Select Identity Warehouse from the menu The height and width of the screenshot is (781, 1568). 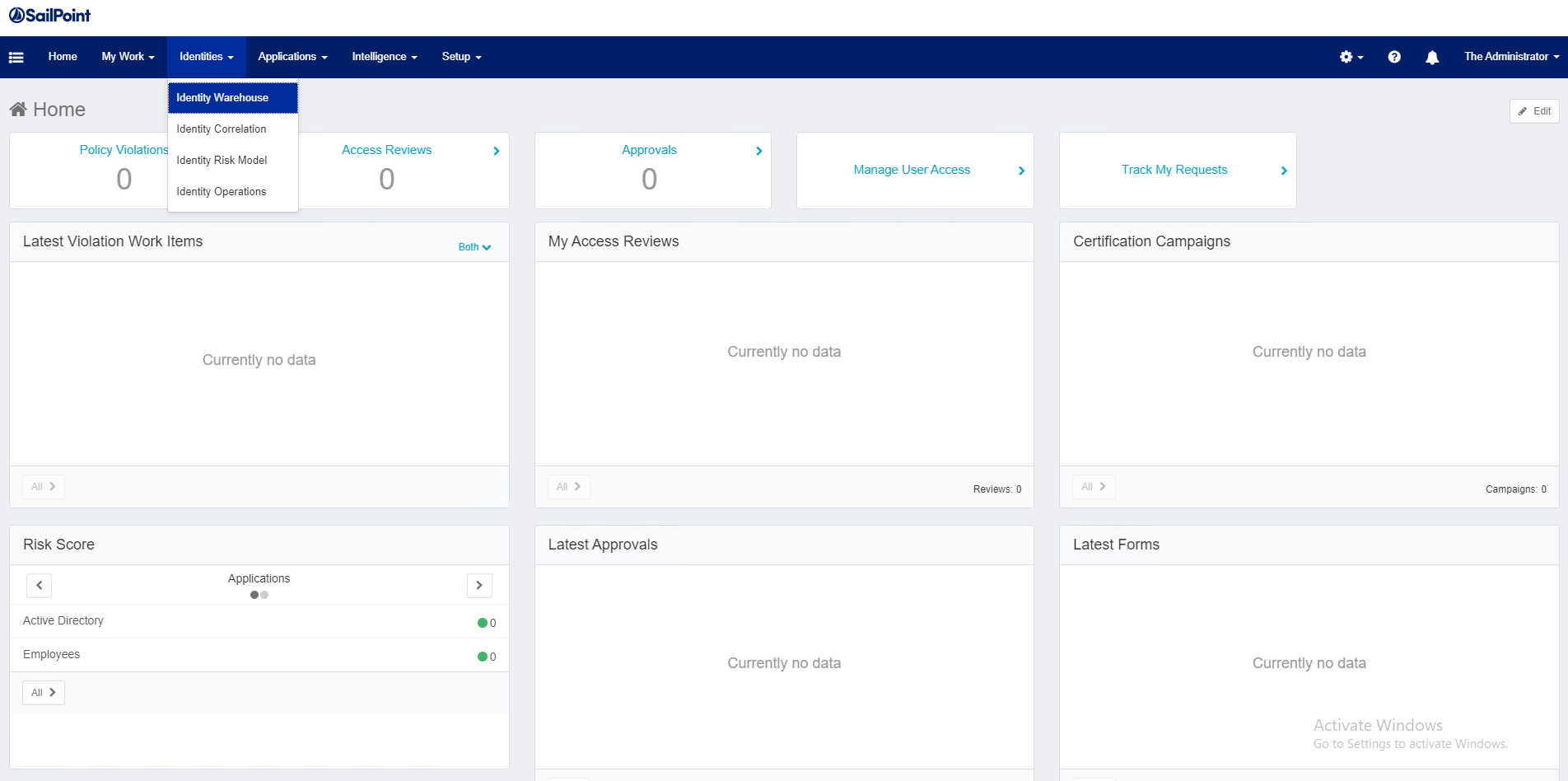coord(233,98)
